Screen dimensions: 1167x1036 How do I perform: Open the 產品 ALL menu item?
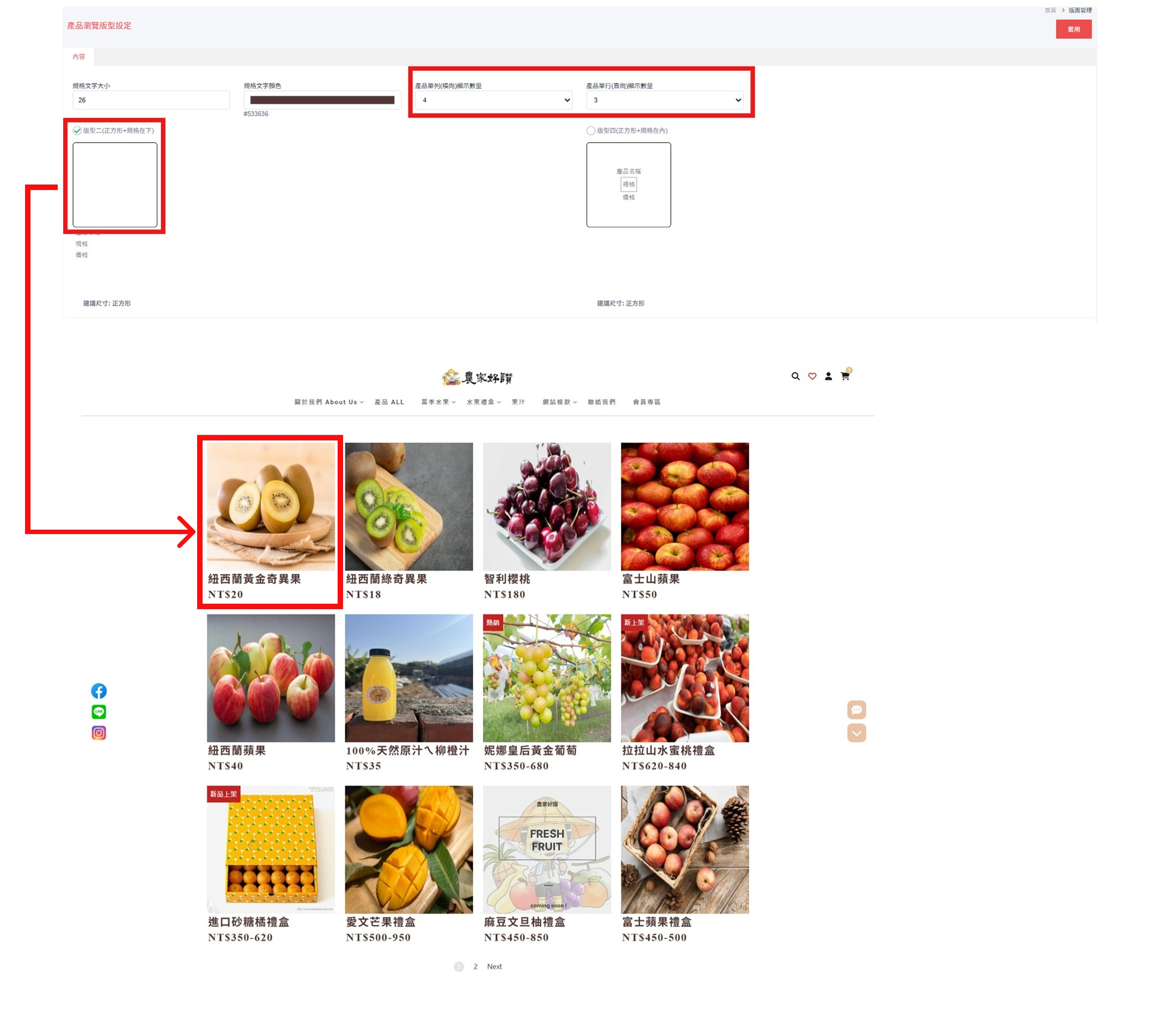389,402
